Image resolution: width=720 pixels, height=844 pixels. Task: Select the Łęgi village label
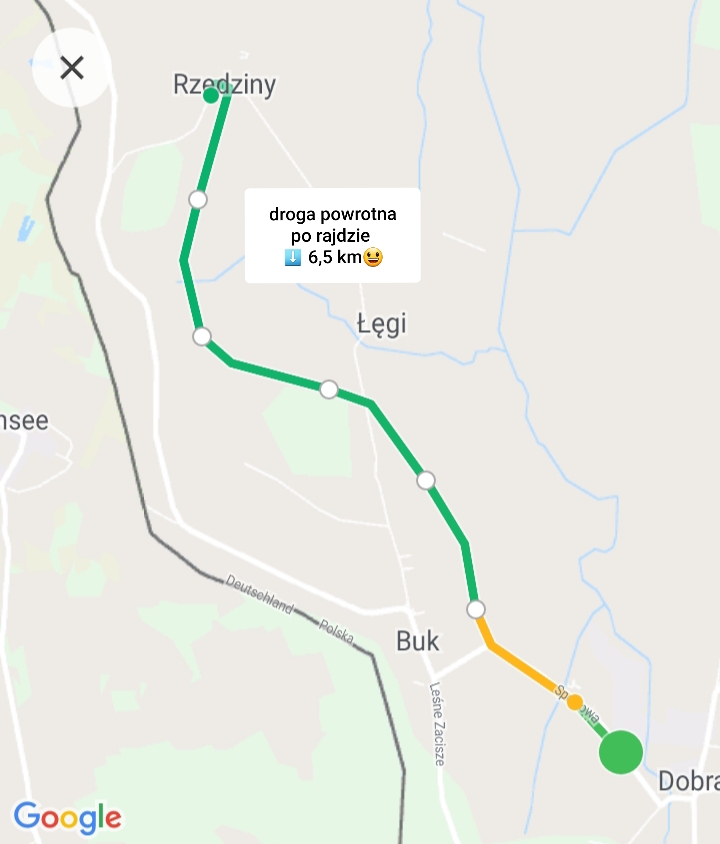tap(382, 324)
